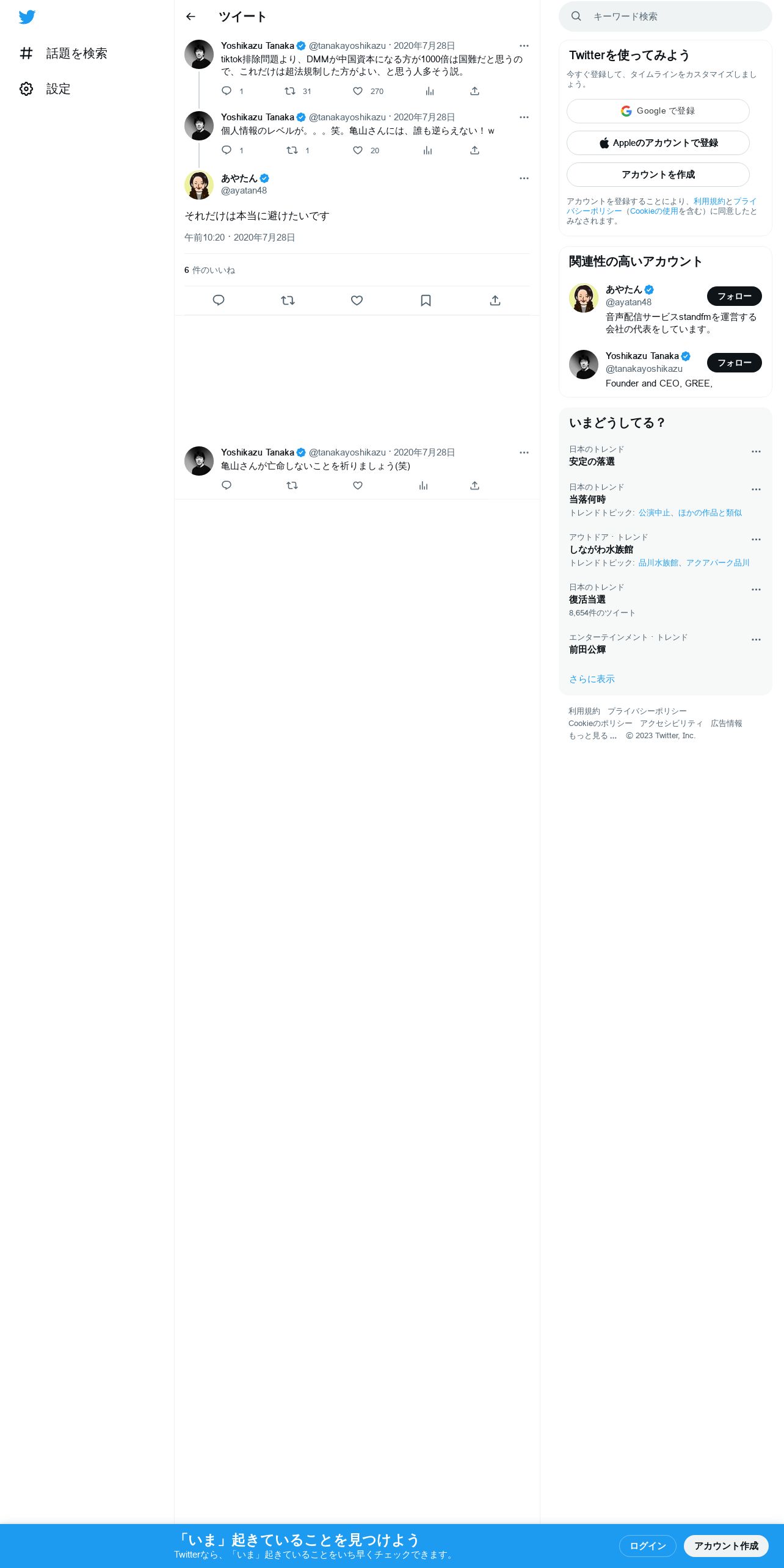The image size is (784, 1568).
Task: Click さらに表示 link under trends
Action: [x=592, y=679]
